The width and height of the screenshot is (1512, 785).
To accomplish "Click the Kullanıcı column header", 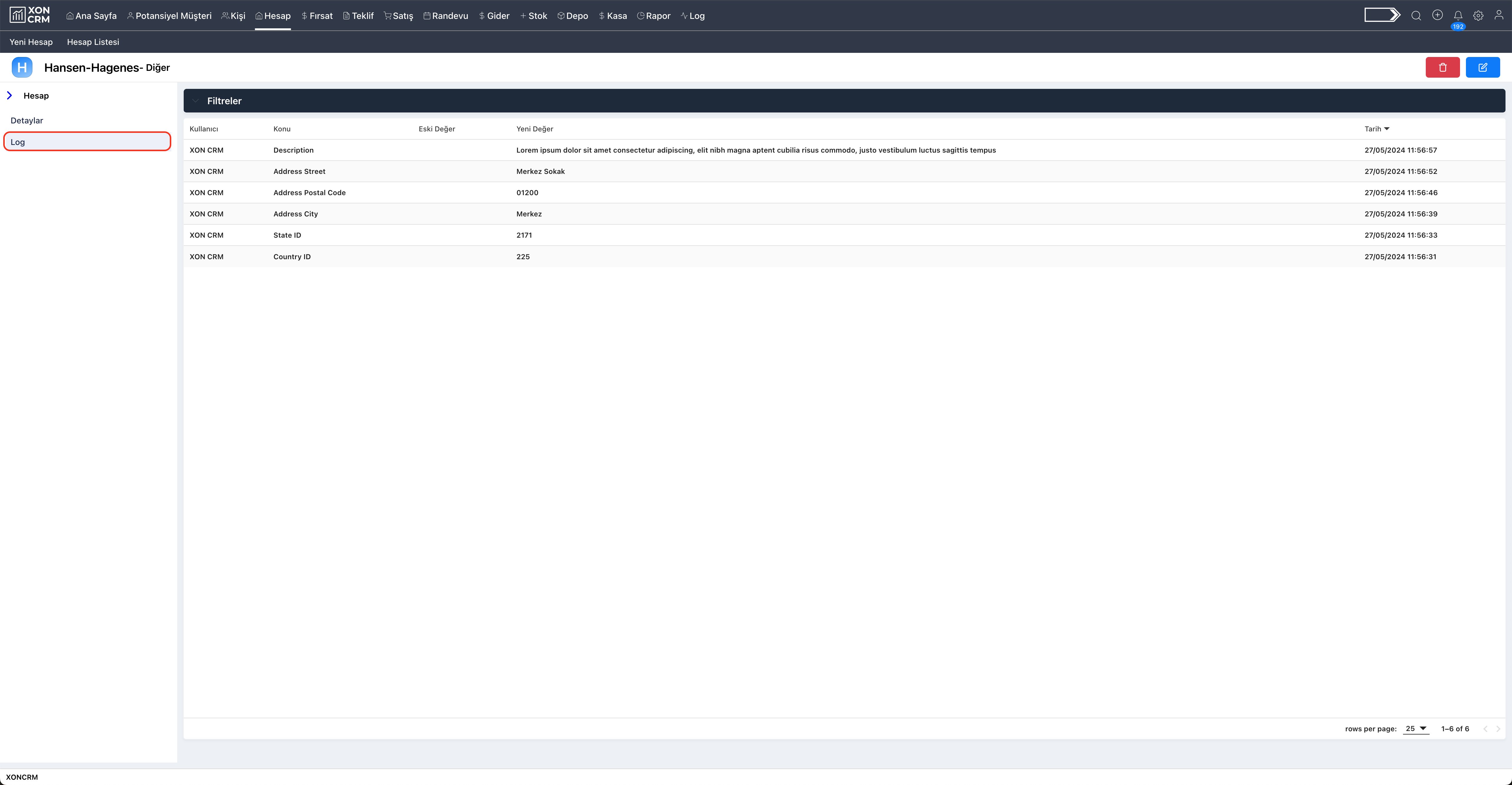I will point(204,128).
